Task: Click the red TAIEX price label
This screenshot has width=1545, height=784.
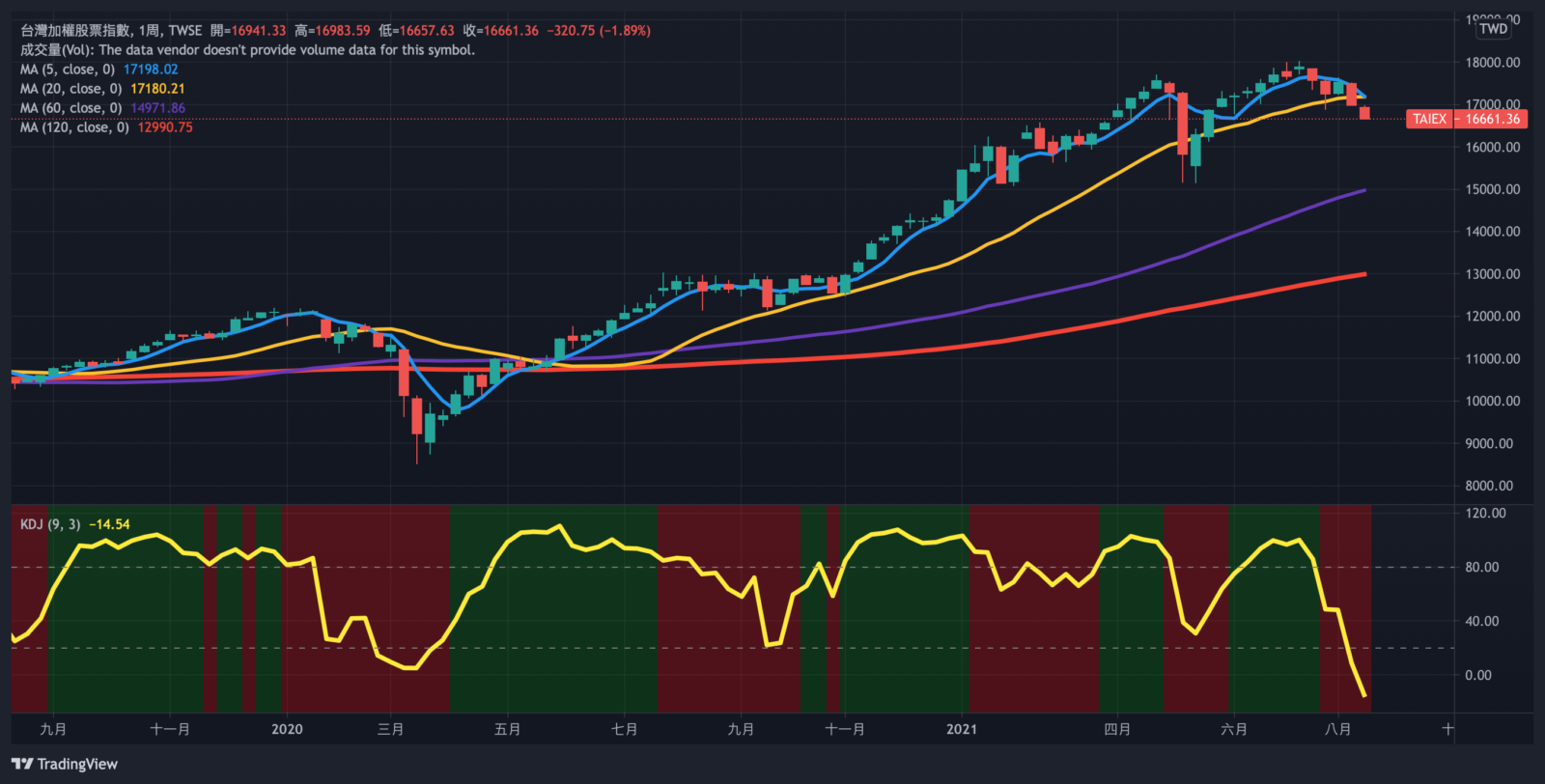Action: coord(1429,119)
